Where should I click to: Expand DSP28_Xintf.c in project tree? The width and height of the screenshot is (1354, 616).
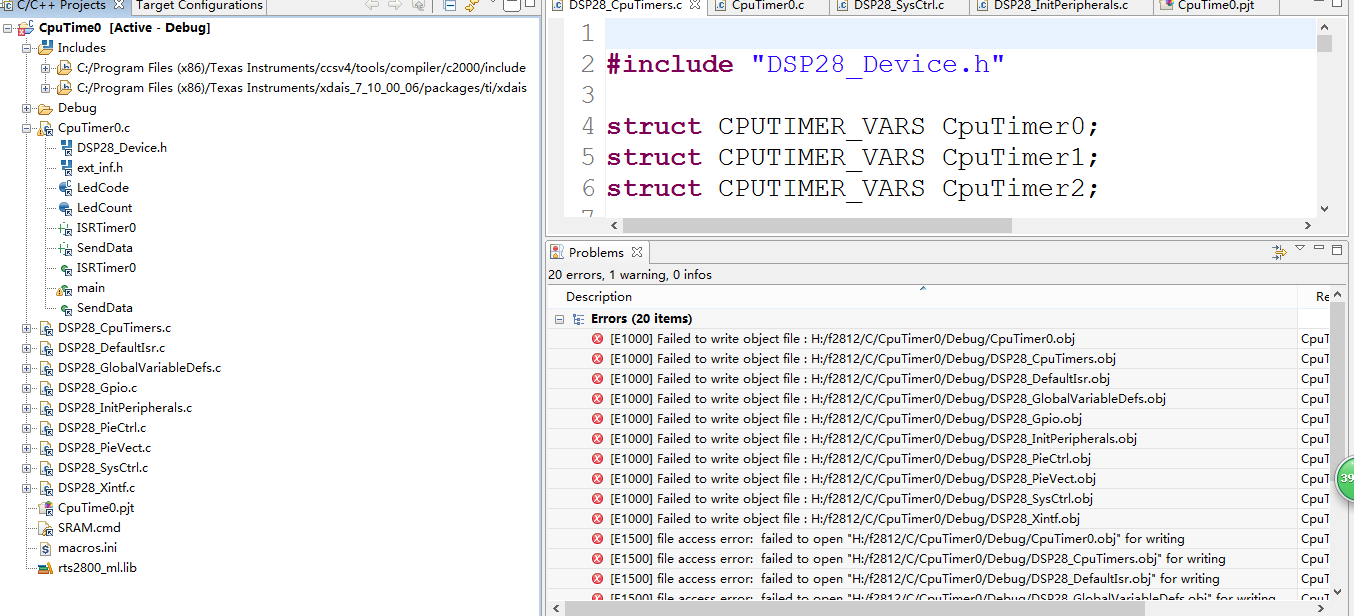27,488
